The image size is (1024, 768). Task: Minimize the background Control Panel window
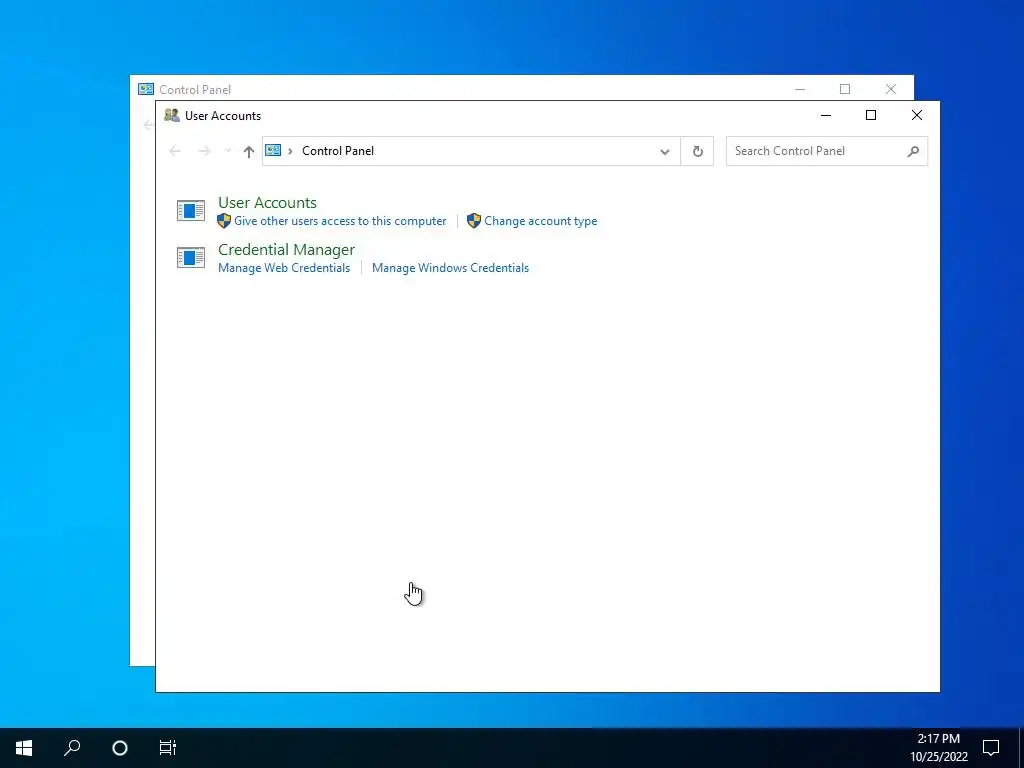800,89
